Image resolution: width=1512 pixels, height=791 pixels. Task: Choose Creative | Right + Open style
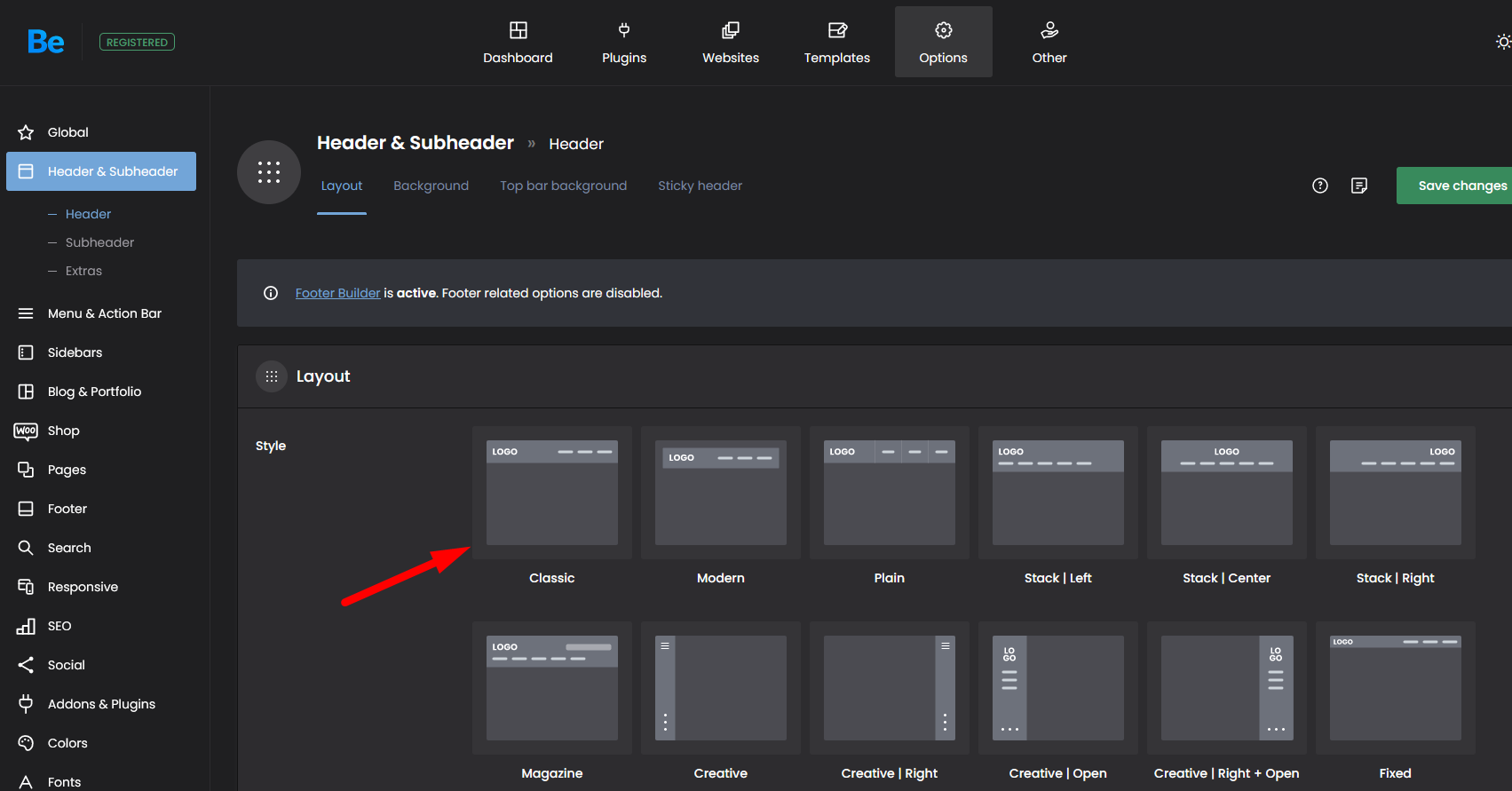pyautogui.click(x=1227, y=688)
